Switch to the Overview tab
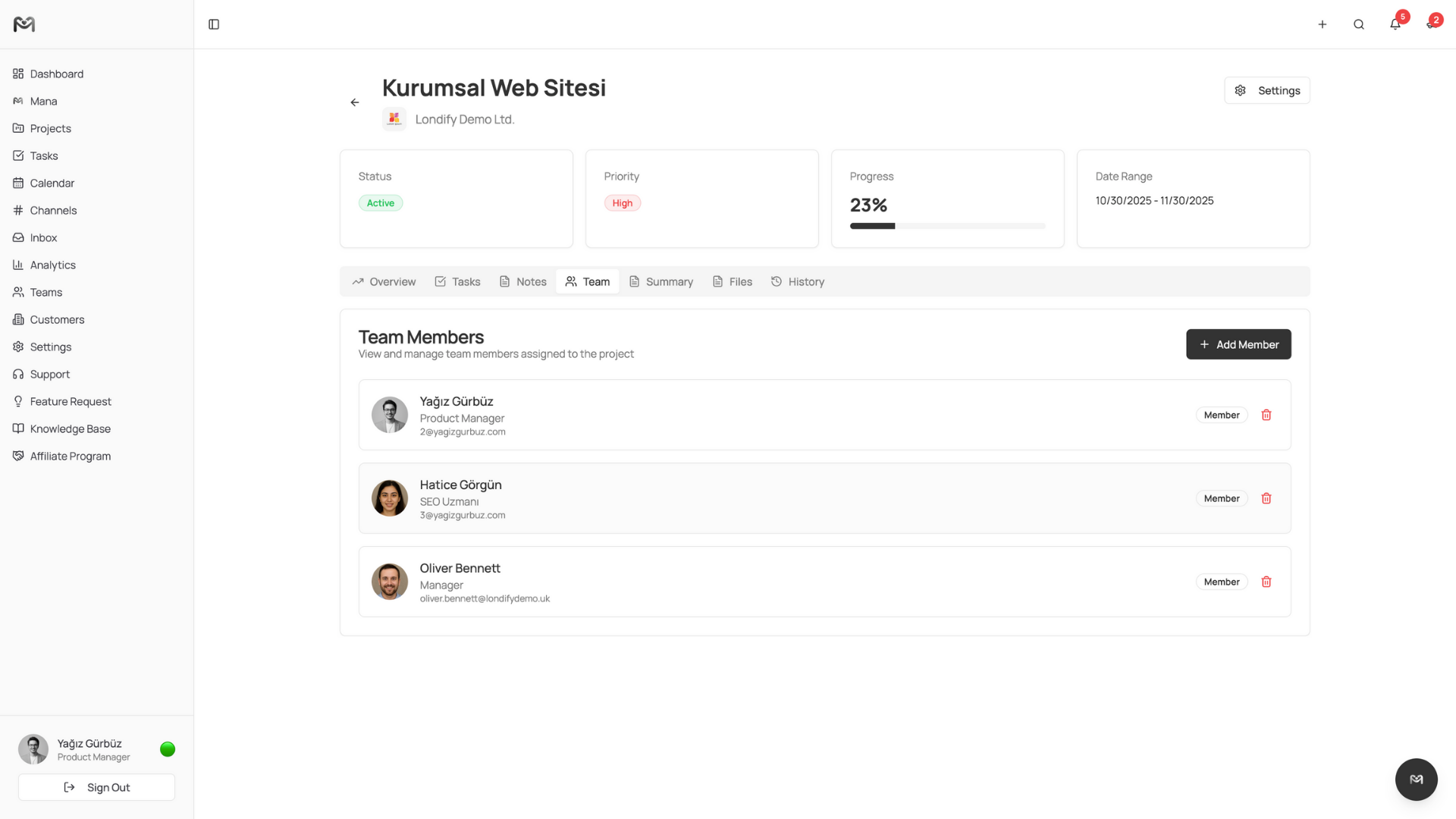The height and width of the screenshot is (819, 1456). coord(384,281)
